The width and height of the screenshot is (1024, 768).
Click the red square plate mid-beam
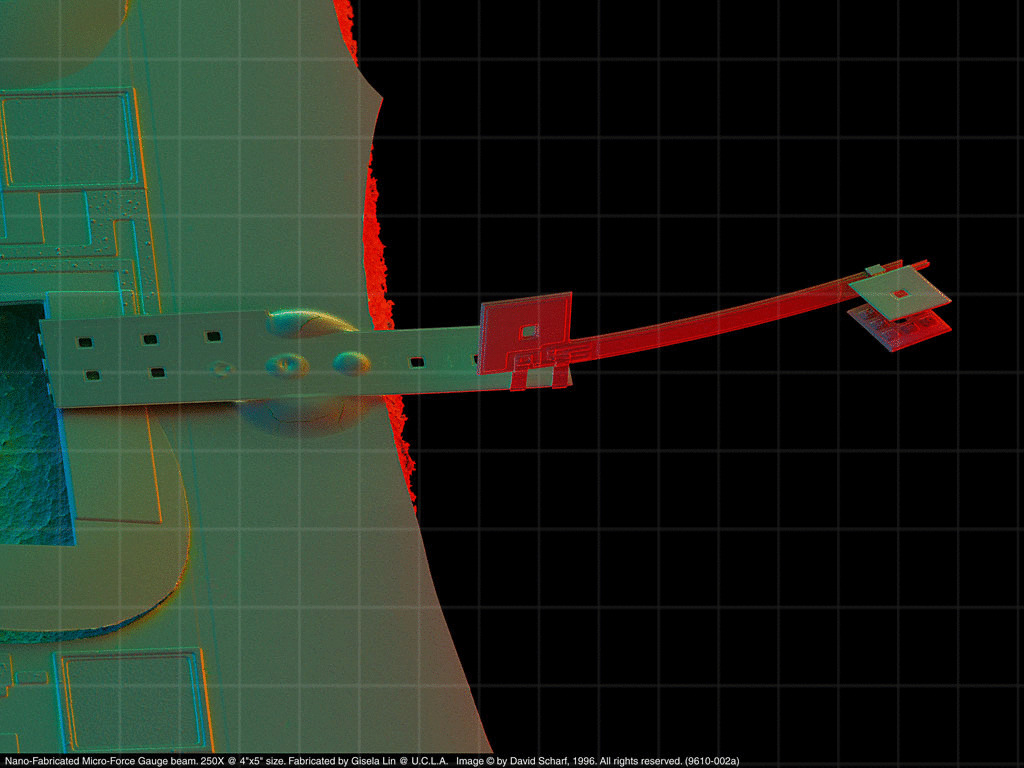(x=526, y=334)
